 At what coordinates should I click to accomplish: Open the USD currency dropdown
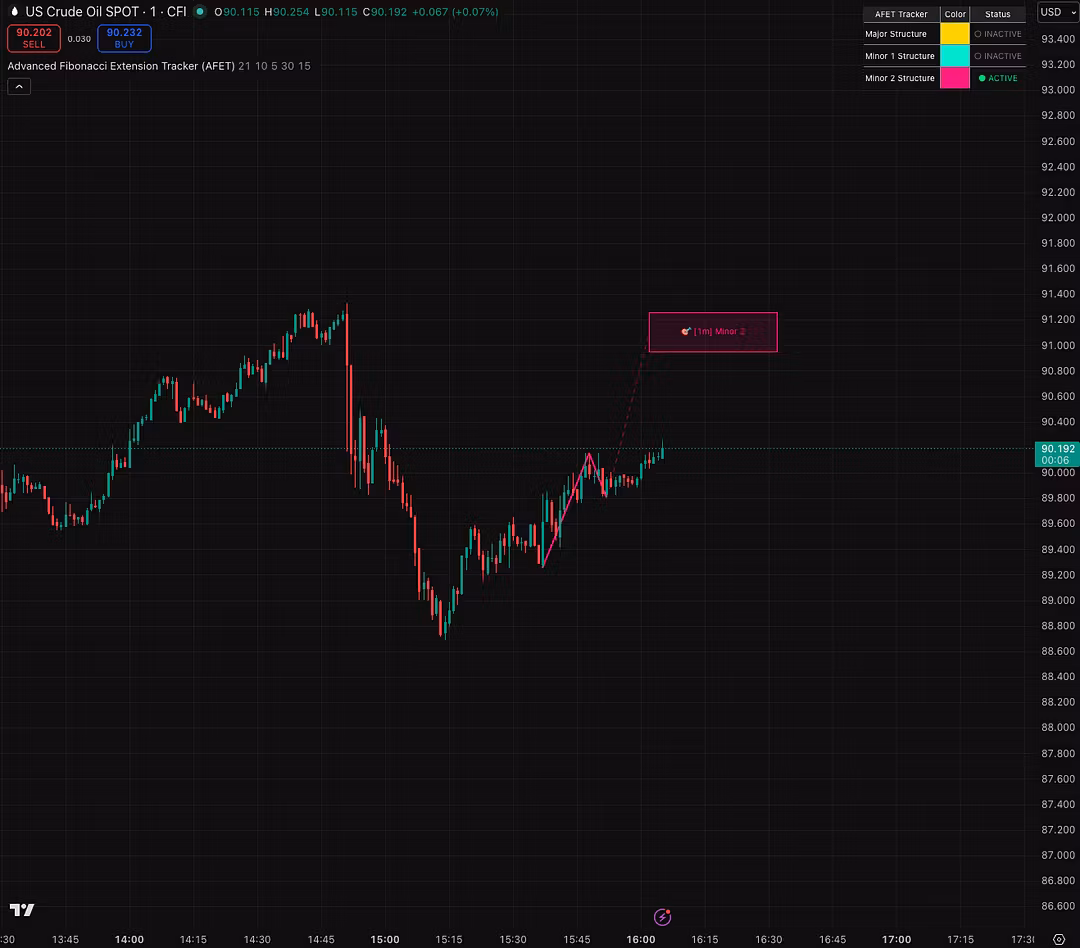(1057, 12)
